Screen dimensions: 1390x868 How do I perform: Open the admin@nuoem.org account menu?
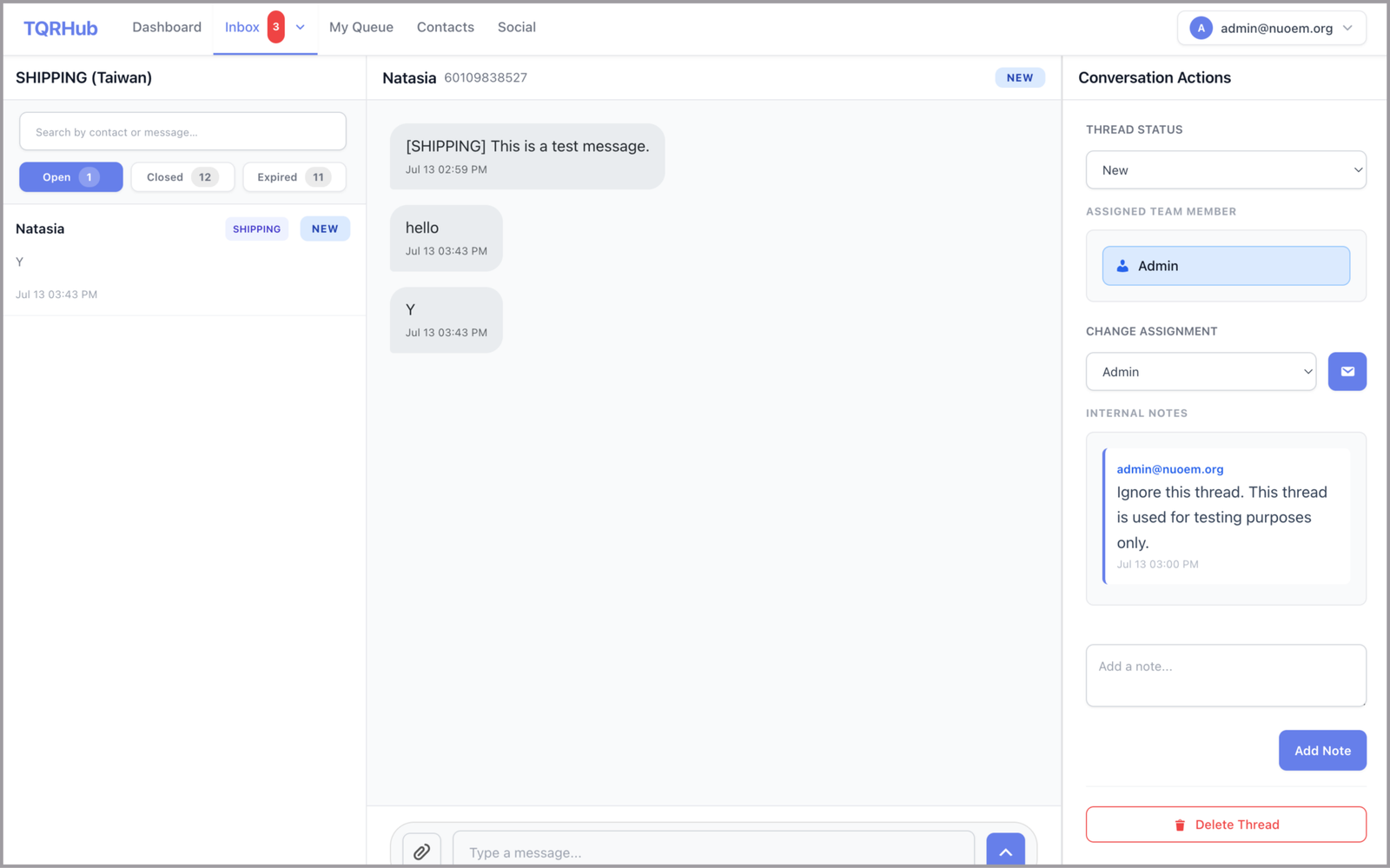click(x=1272, y=28)
